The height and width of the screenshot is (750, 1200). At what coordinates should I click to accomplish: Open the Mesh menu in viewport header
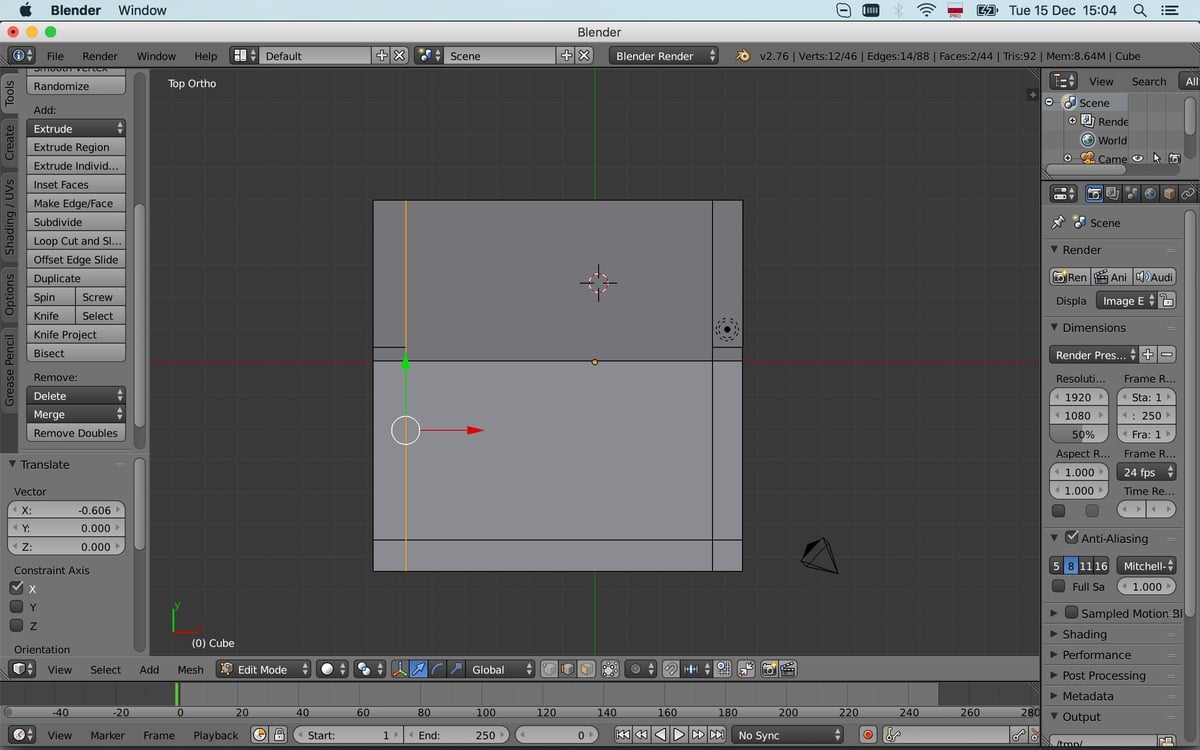pos(190,670)
